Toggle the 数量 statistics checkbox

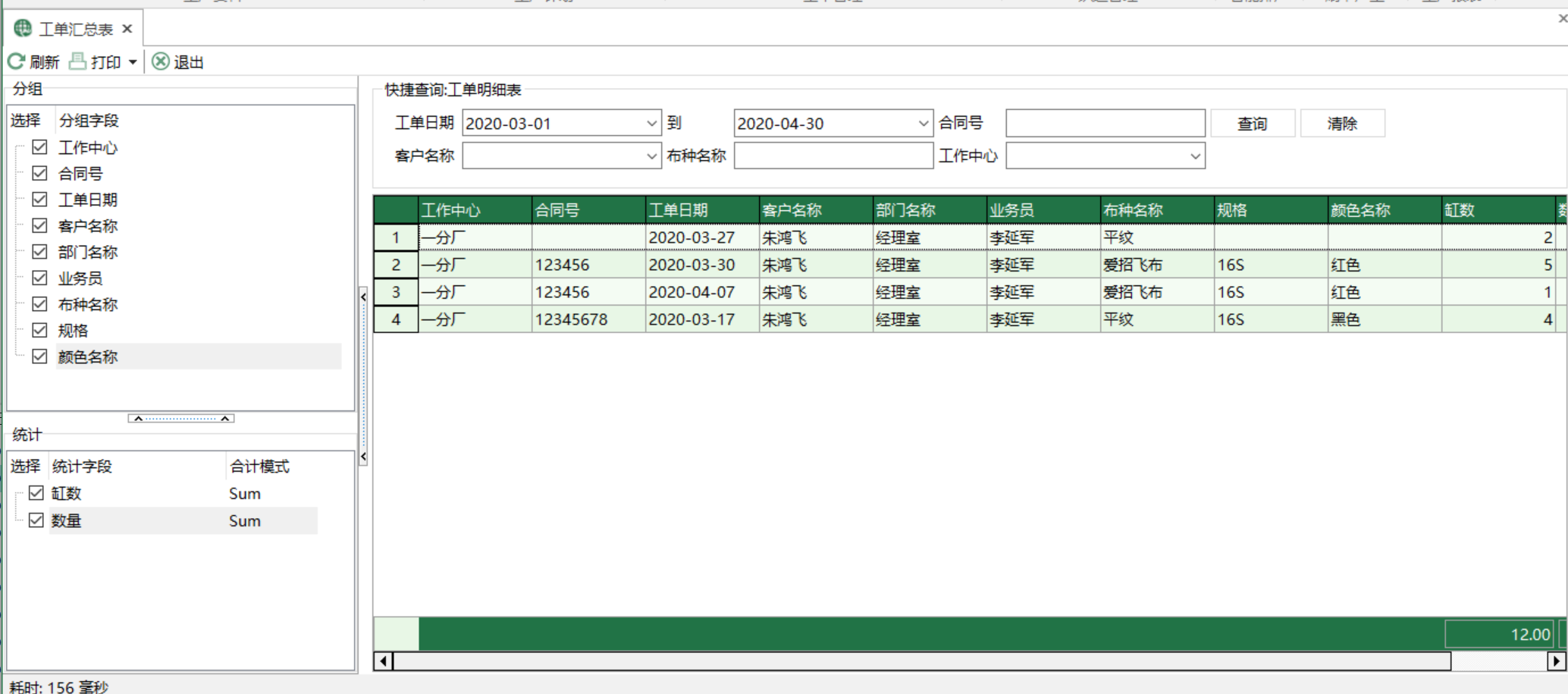click(x=36, y=520)
